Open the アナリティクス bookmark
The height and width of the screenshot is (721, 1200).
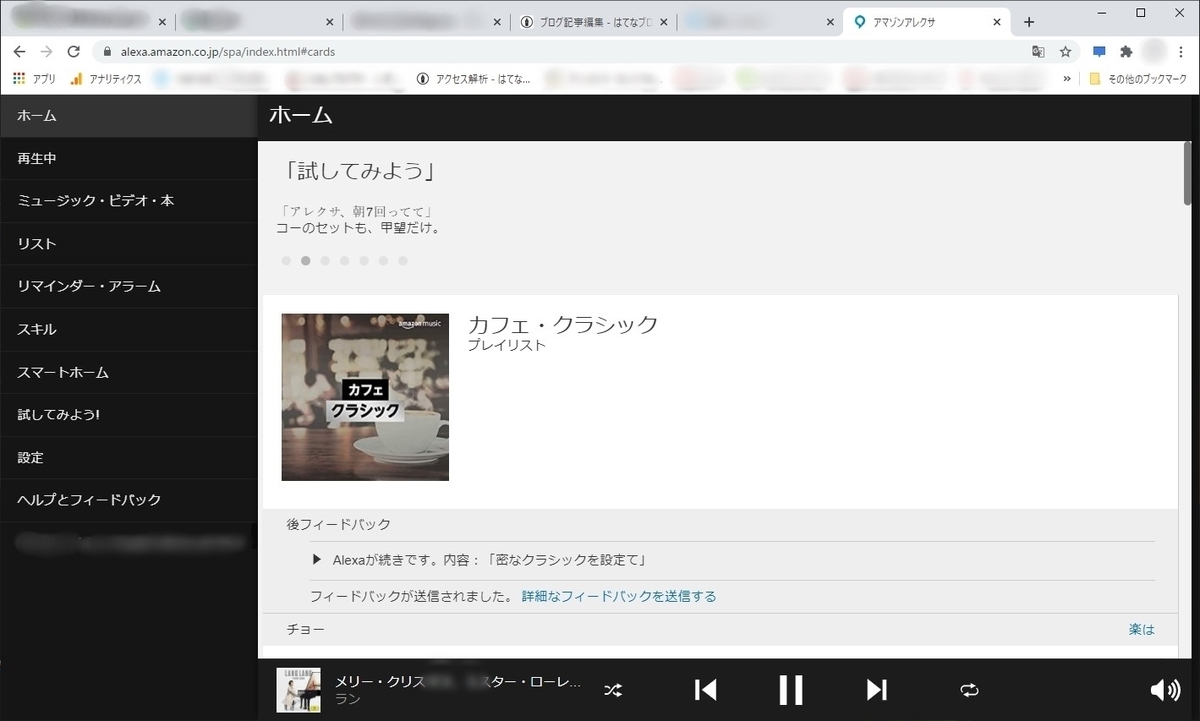[x=106, y=79]
